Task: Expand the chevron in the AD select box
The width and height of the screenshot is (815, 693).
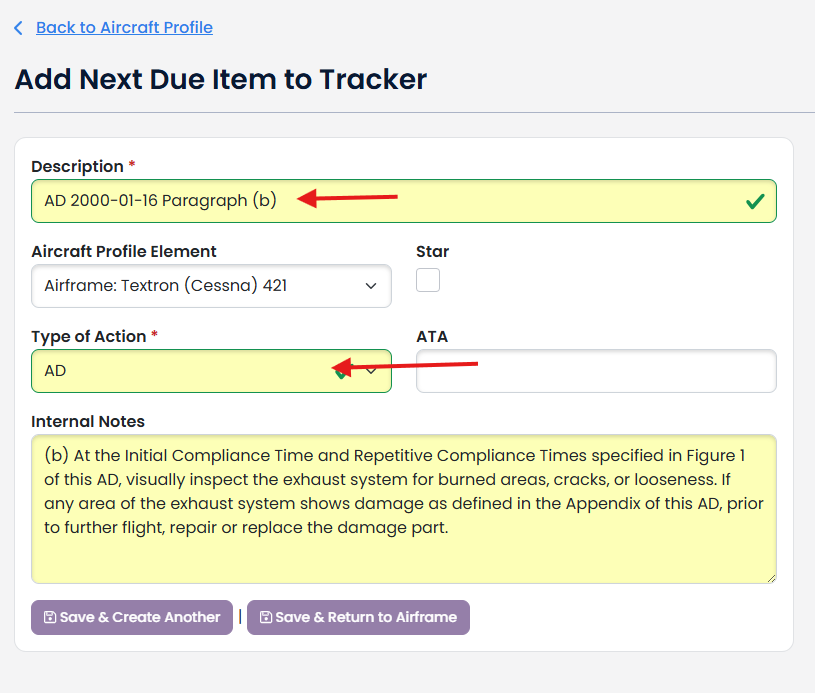Action: coord(372,371)
